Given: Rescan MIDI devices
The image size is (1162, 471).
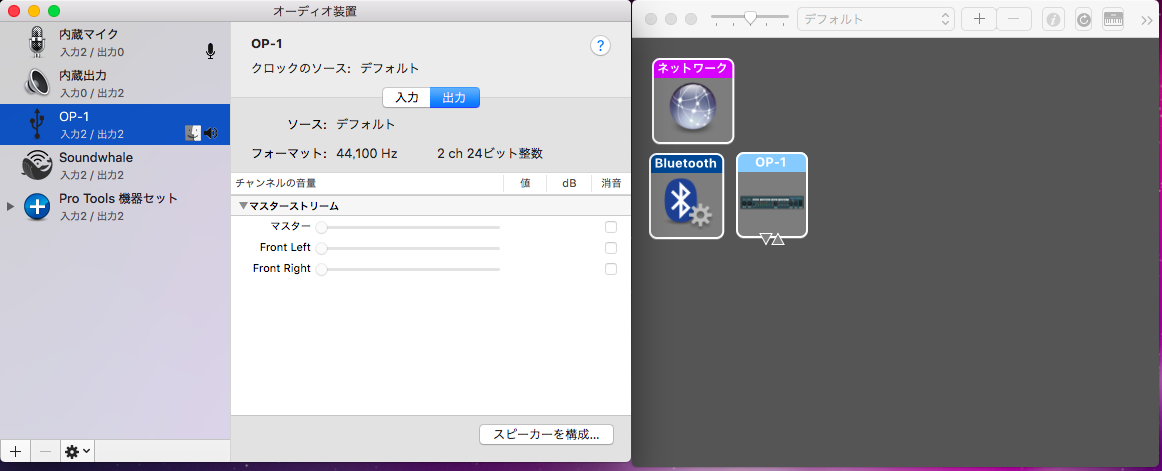Looking at the screenshot, I should coord(1083,19).
